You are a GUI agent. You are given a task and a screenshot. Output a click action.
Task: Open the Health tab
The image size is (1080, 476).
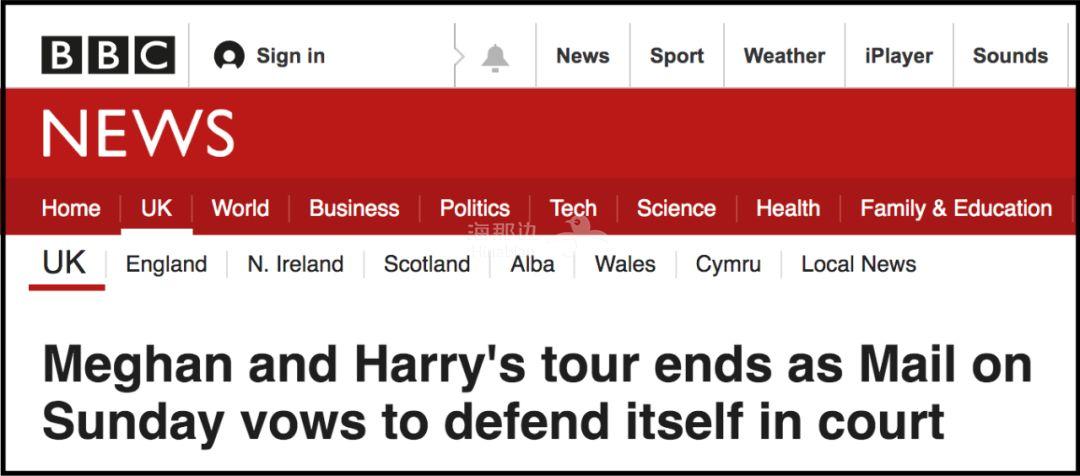[788, 208]
